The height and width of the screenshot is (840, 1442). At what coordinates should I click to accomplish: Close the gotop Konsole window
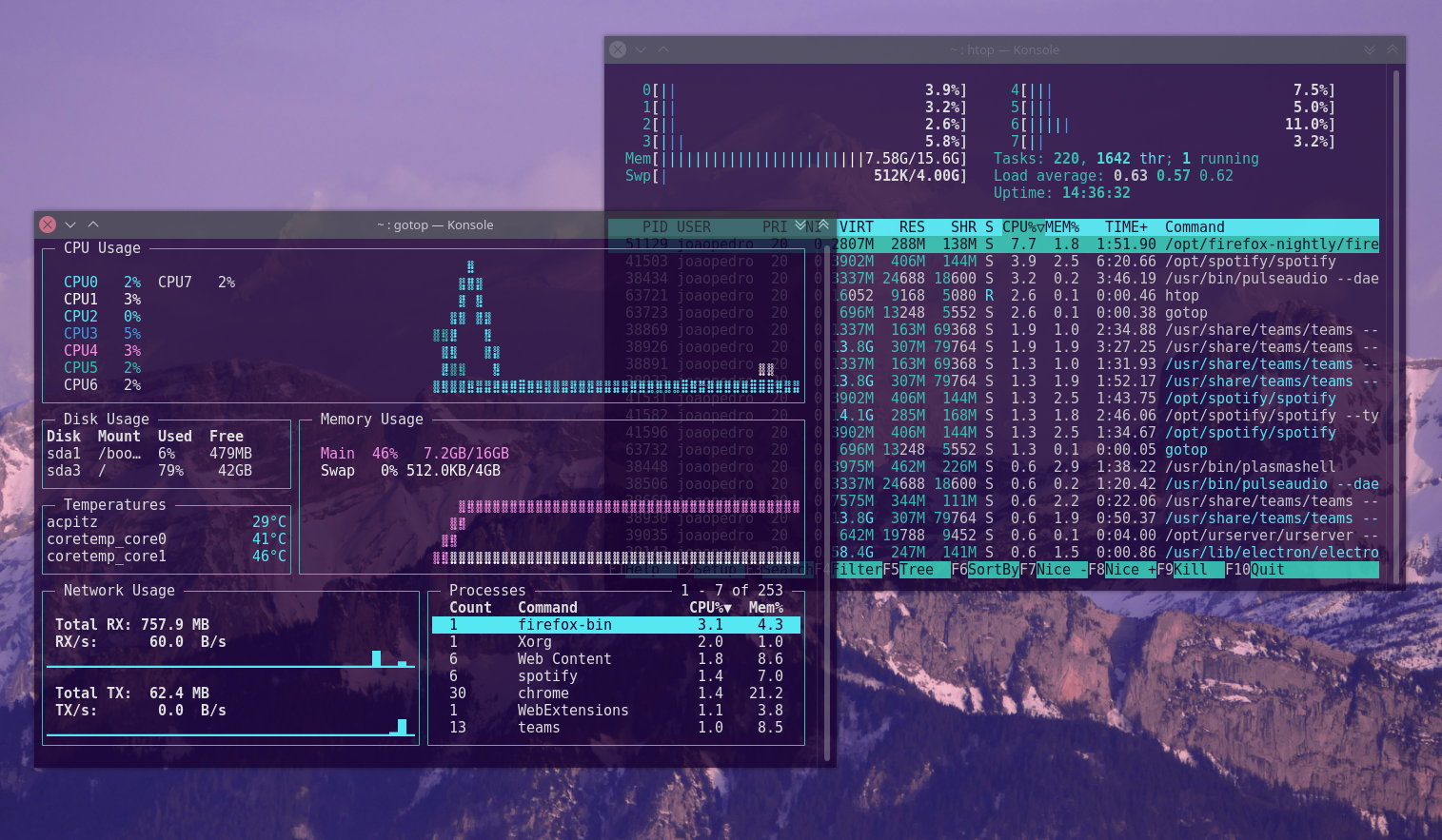point(48,225)
